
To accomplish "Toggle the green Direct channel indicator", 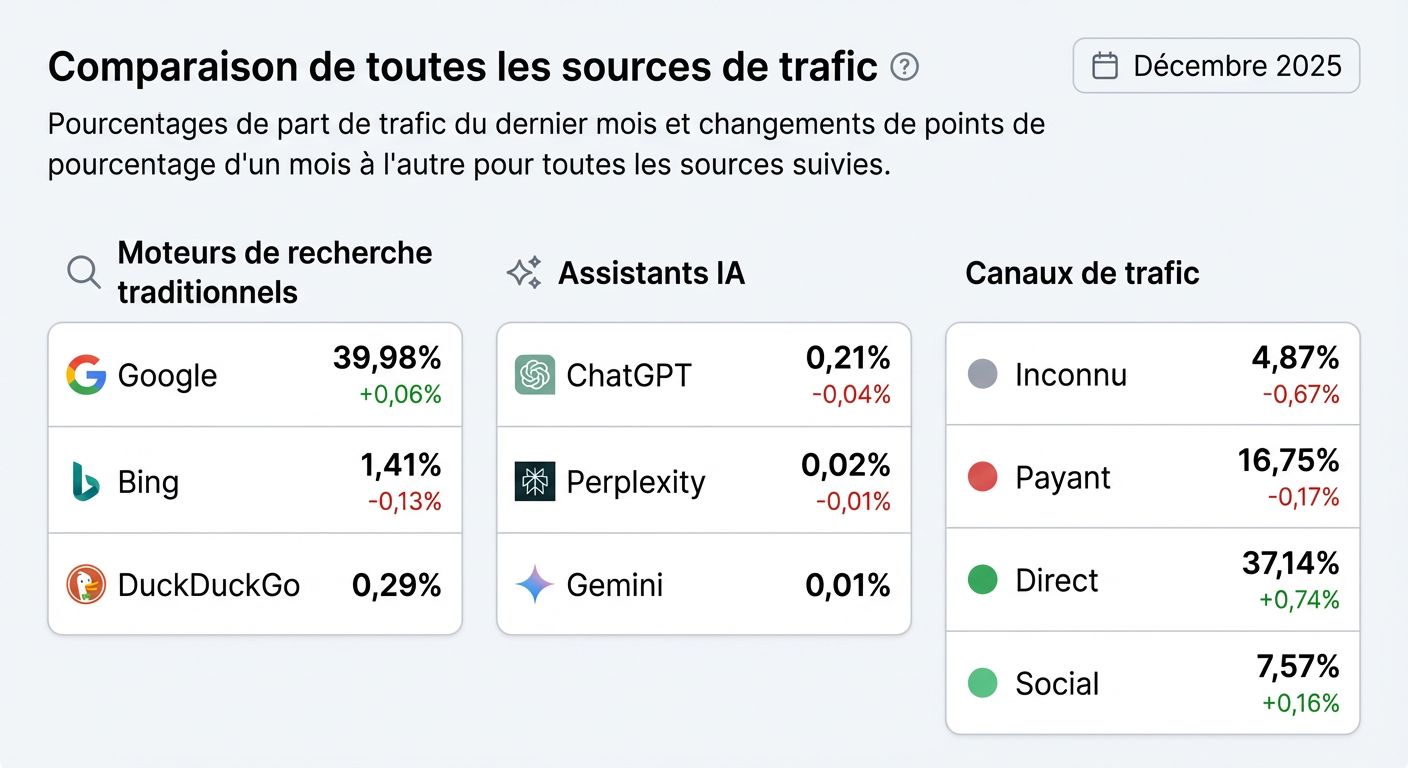I will click(x=983, y=581).
